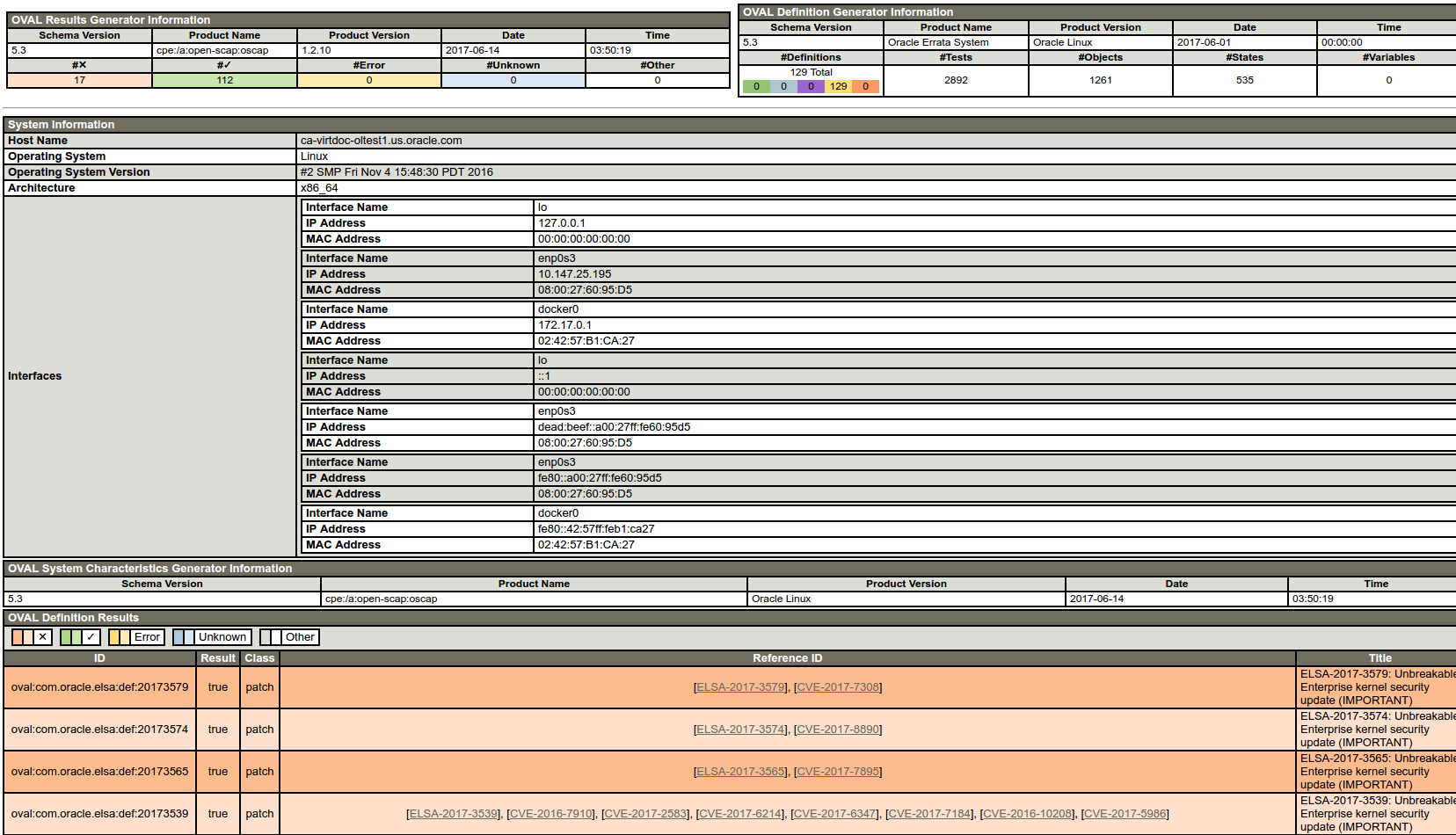Click the '129 Total' definitions label

coord(811,72)
